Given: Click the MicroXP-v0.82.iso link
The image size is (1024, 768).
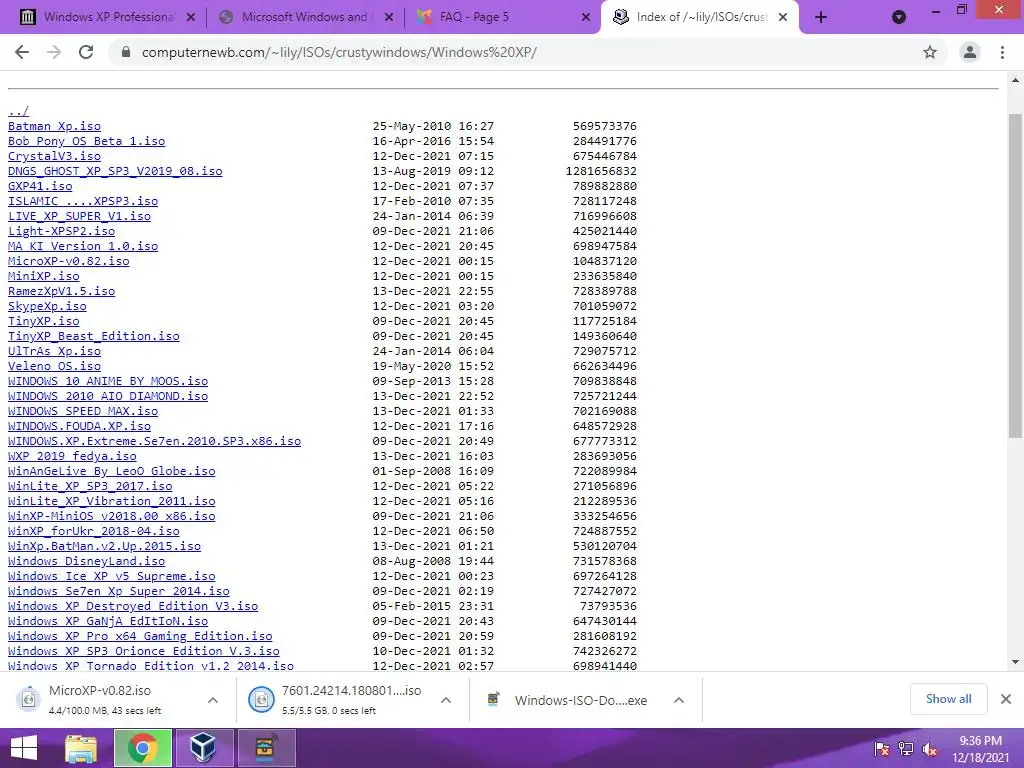Looking at the screenshot, I should [x=69, y=261].
